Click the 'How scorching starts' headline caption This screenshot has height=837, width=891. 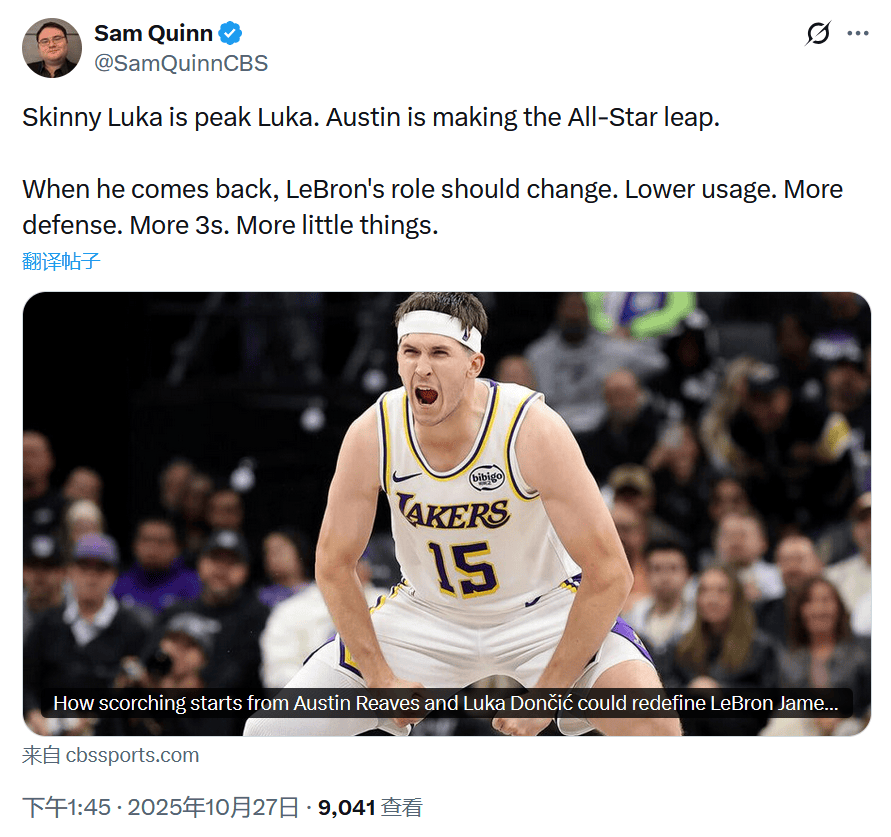coord(445,703)
